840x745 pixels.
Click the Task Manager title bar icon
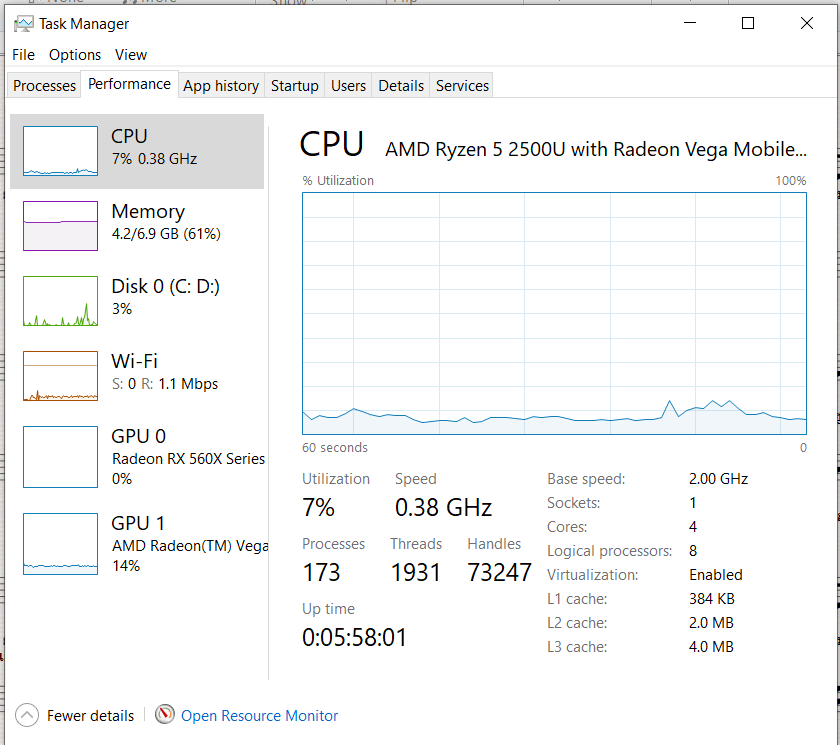pyautogui.click(x=23, y=24)
